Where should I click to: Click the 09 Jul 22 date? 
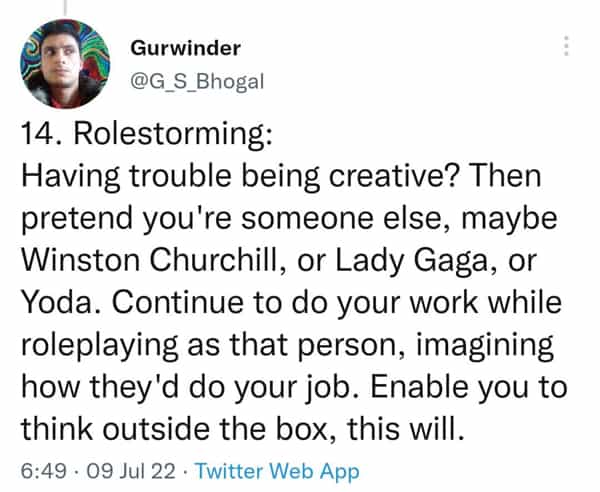122,470
